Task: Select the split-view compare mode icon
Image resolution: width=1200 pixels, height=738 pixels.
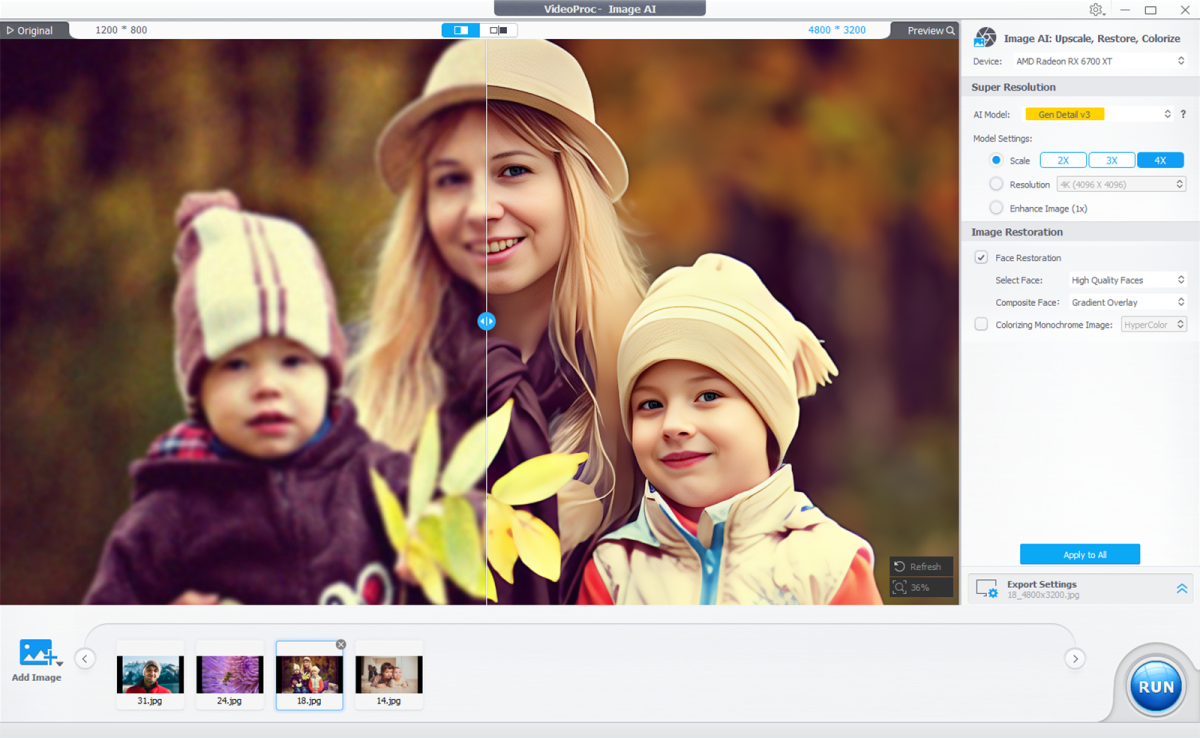Action: tap(461, 30)
